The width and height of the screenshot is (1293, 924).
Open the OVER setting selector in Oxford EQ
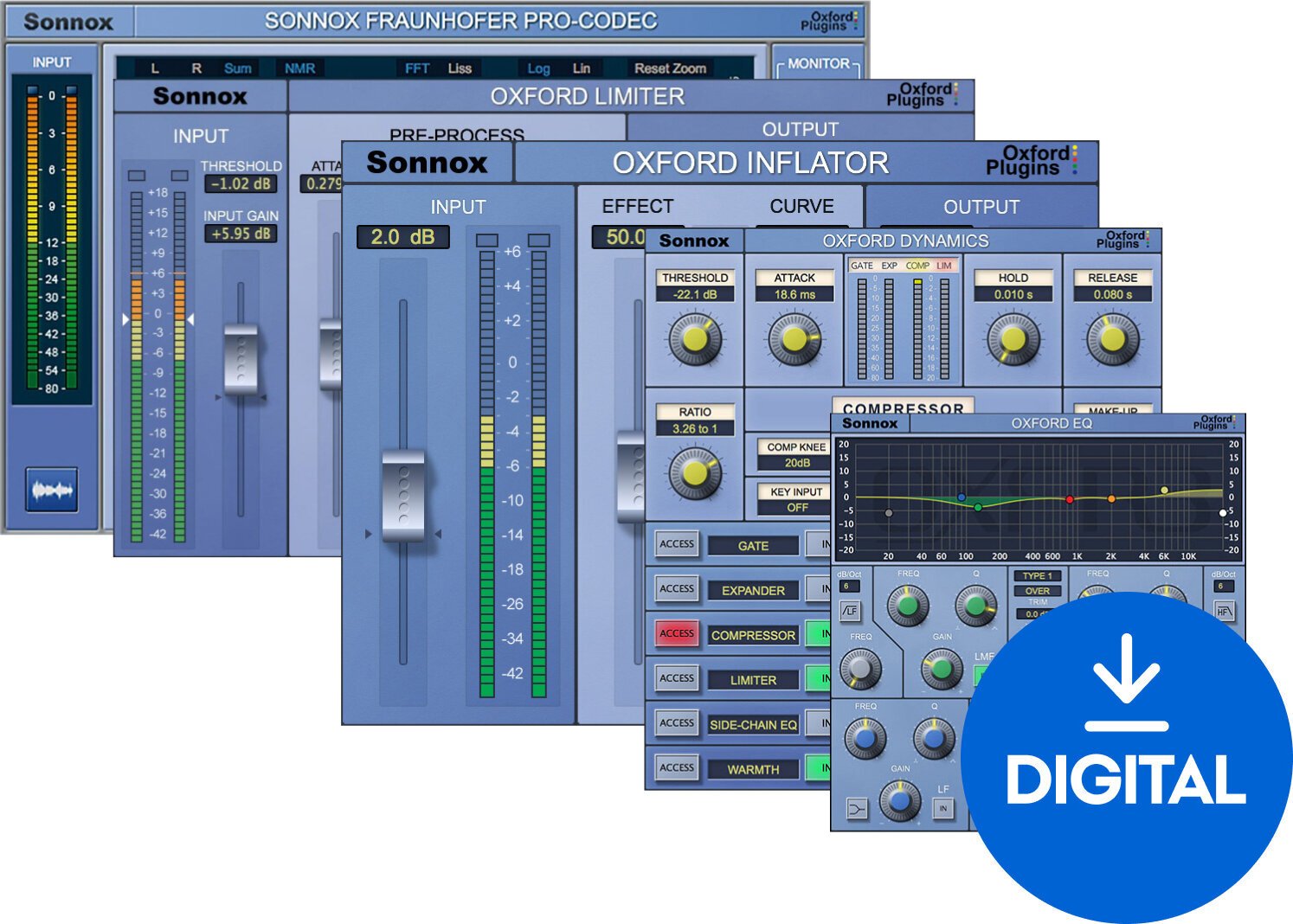tap(1039, 590)
